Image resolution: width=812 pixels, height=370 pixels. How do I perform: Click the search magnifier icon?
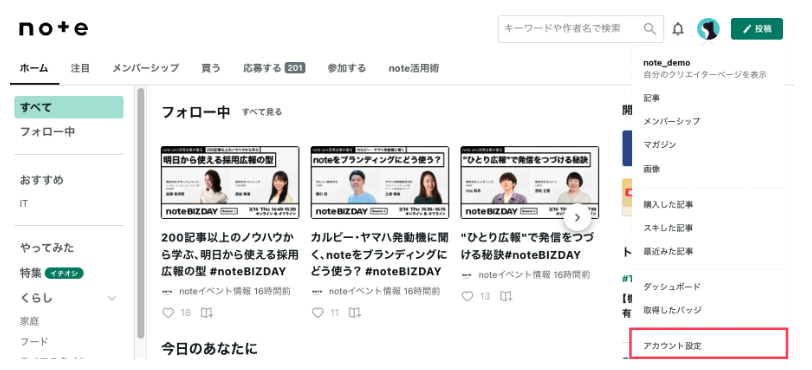tap(649, 29)
